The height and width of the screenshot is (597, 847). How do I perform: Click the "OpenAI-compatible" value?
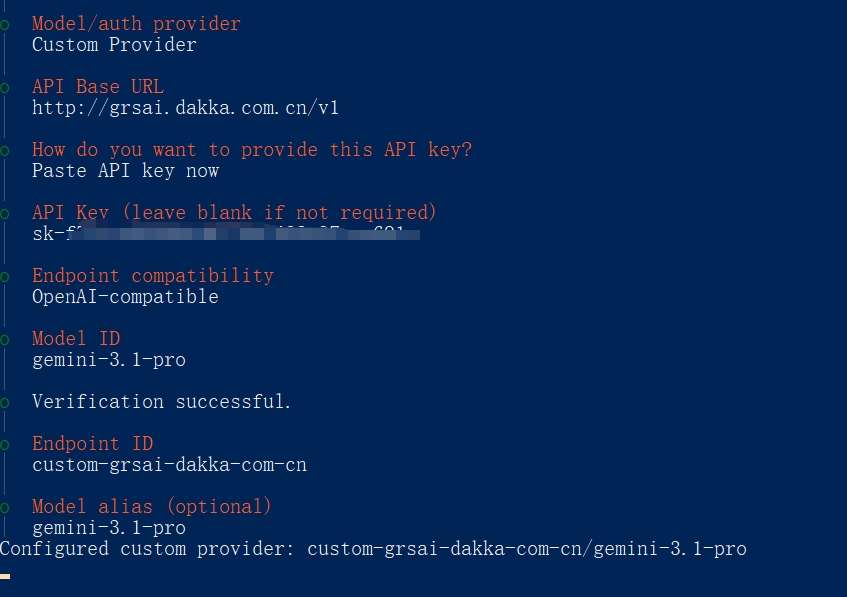click(125, 297)
